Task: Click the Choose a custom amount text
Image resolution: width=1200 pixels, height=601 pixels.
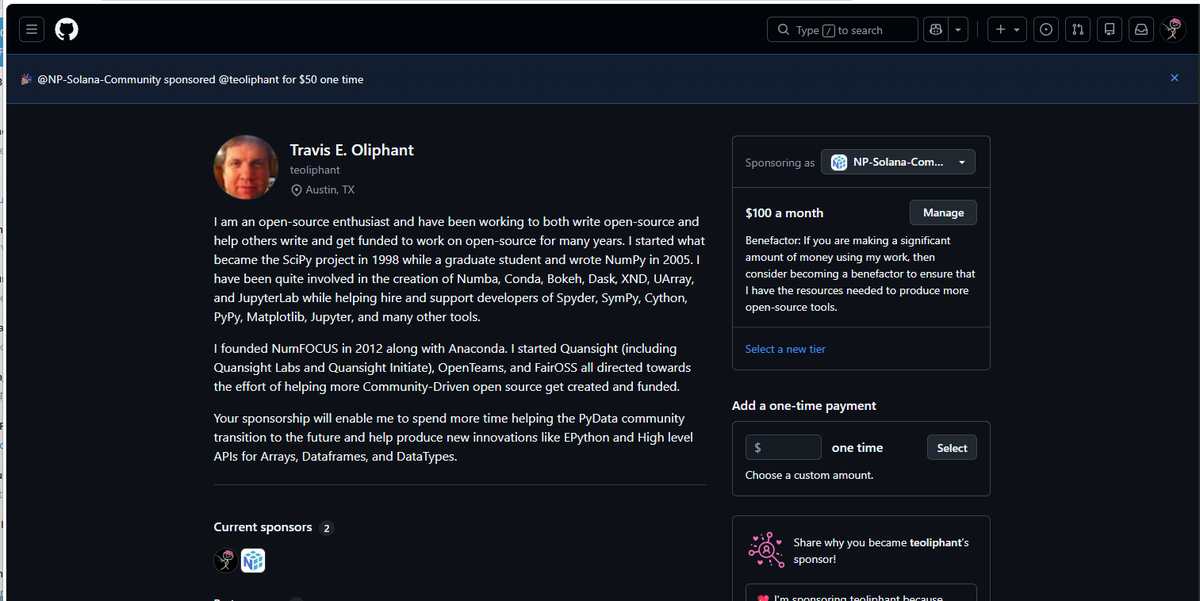Action: [809, 475]
